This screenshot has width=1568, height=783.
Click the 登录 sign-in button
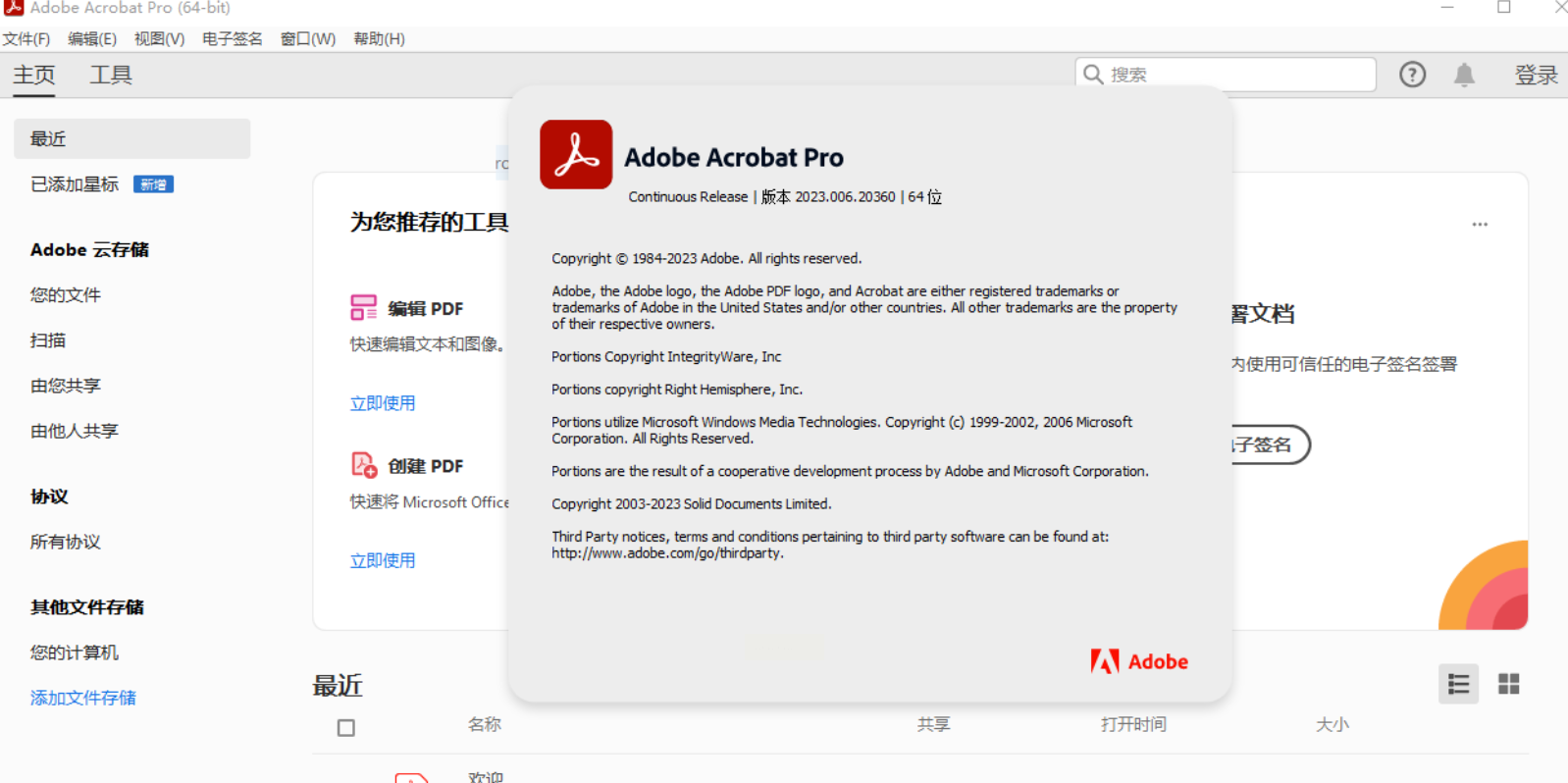pos(1536,76)
